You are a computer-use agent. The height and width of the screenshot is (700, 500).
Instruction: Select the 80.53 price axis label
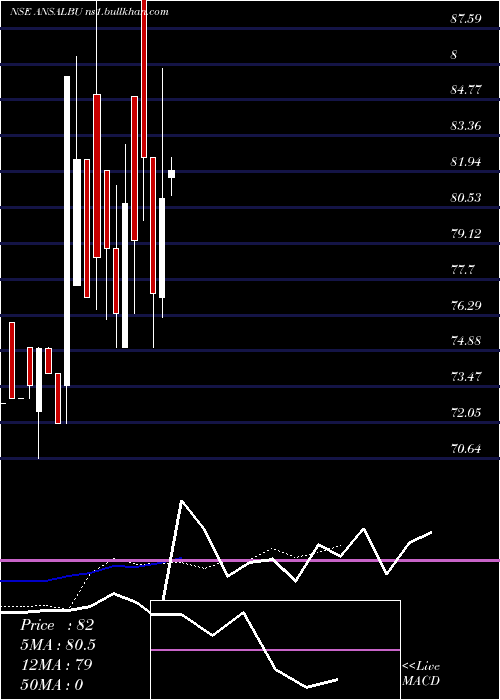coord(466,197)
